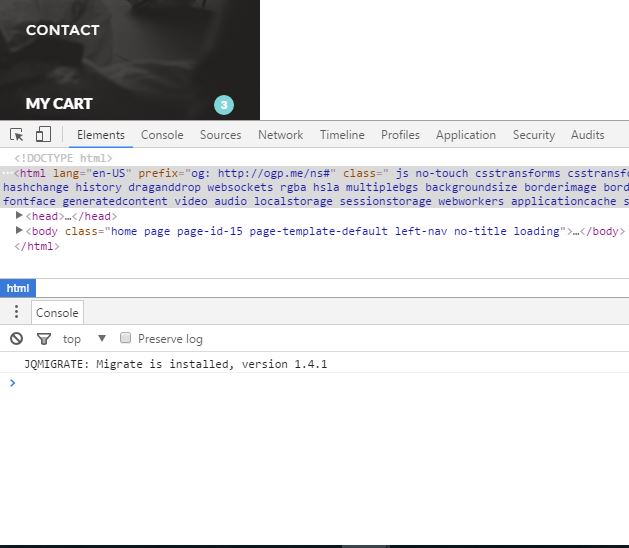Expand the head element node

[x=19, y=216]
